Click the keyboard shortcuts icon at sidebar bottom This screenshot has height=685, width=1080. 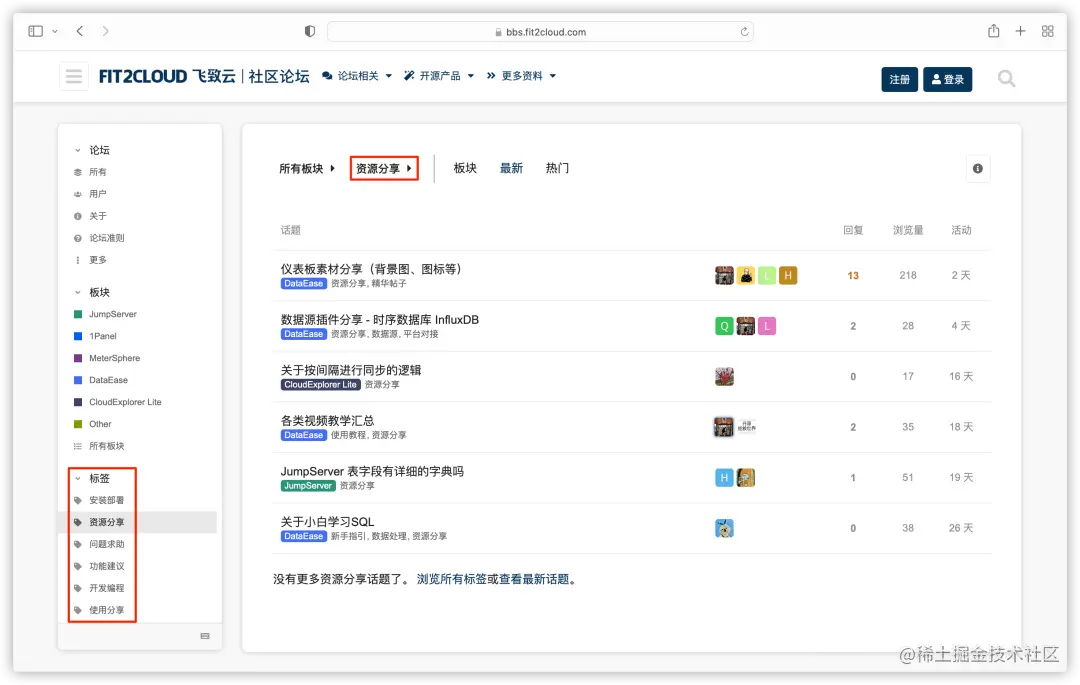click(204, 635)
